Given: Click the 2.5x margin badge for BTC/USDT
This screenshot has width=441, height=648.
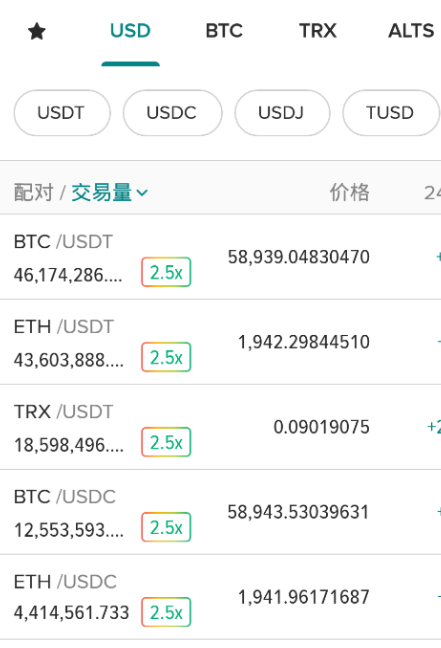Looking at the screenshot, I should [x=166, y=272].
